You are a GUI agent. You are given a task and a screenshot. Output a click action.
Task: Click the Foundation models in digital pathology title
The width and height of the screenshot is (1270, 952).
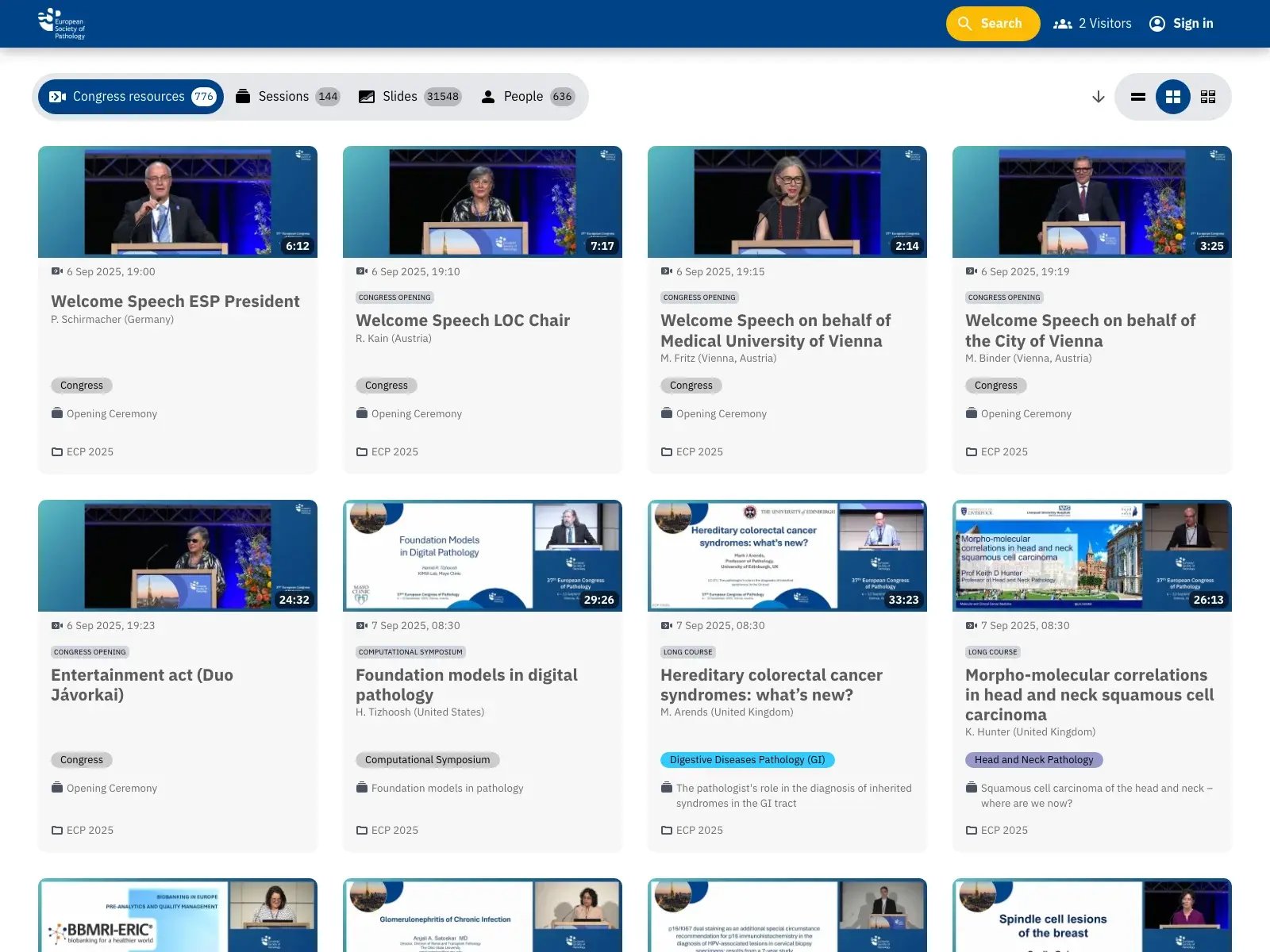[467, 685]
